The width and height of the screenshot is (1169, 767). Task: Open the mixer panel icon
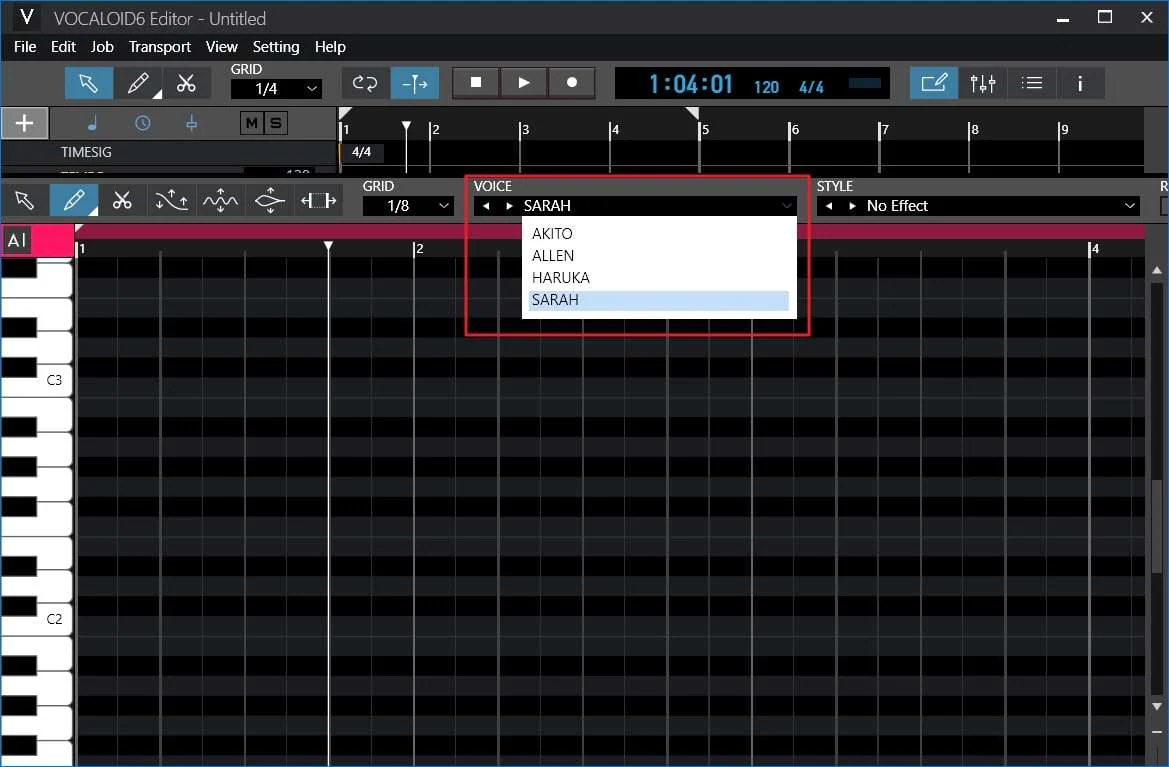click(x=983, y=83)
